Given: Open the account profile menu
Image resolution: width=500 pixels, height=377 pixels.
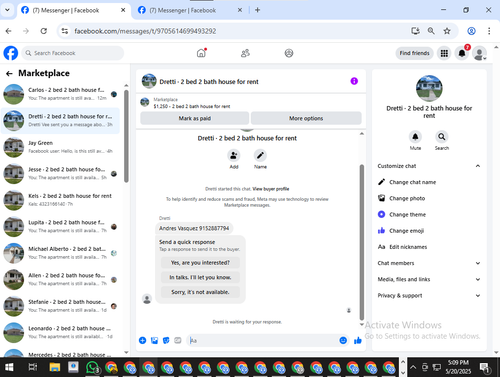Looking at the screenshot, I should [x=479, y=53].
